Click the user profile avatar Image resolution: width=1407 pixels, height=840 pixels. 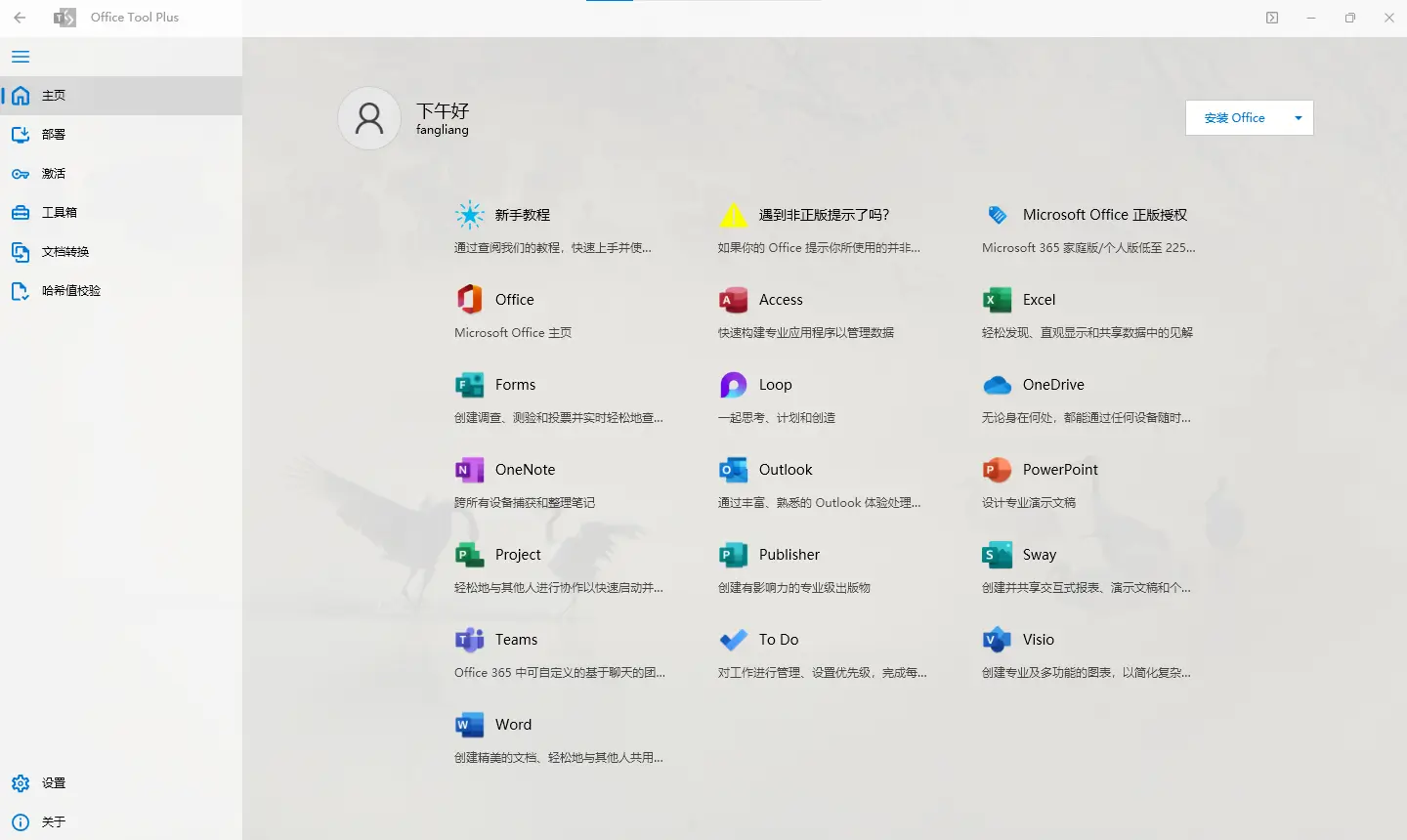pos(369,118)
